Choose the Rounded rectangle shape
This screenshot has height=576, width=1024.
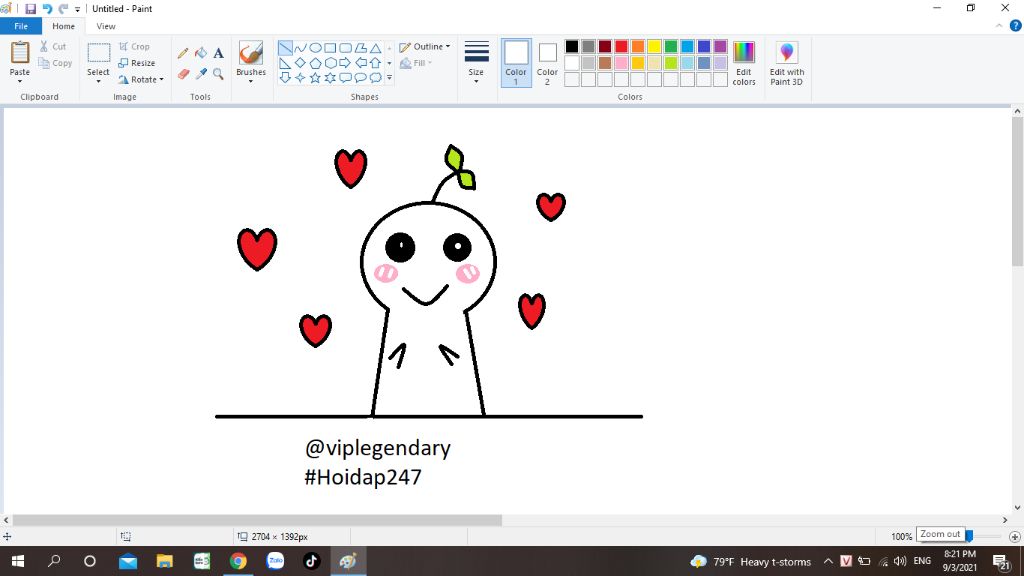click(345, 48)
